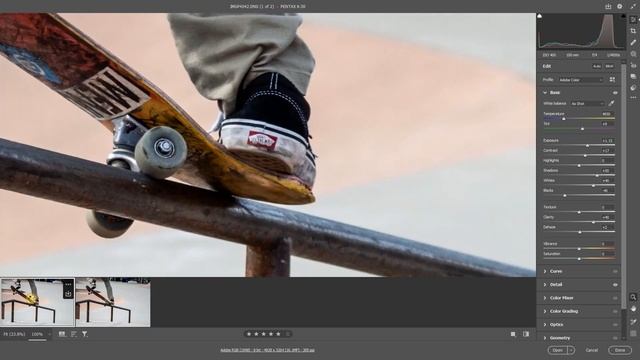Toggle before/after view icon

pyautogui.click(x=526, y=334)
